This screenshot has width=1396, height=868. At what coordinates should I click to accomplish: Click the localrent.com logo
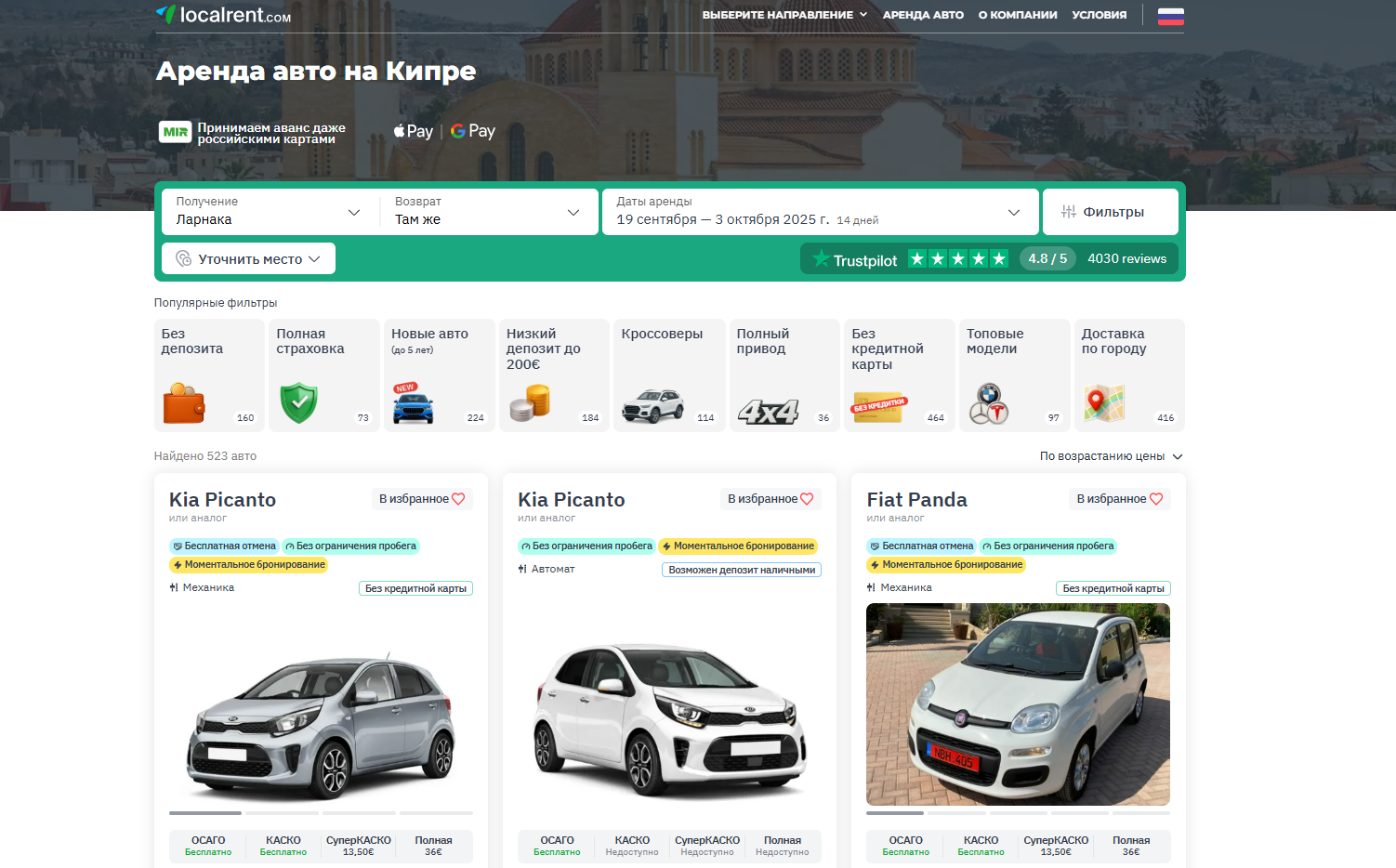(223, 15)
